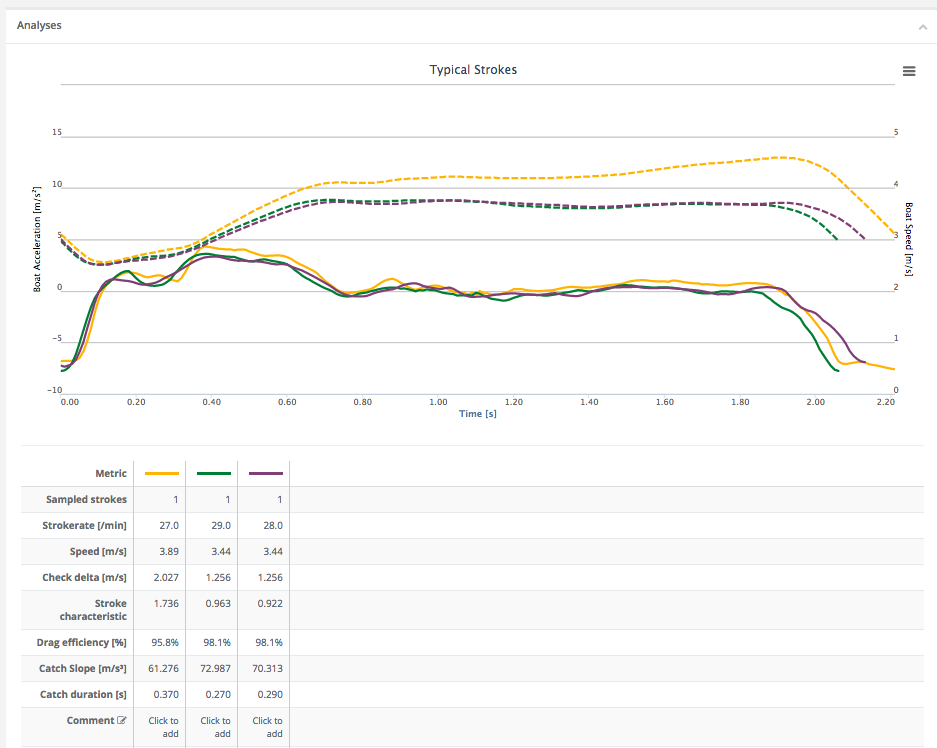Click the Boat Acceleration axis title
This screenshot has height=748, width=937.
point(38,237)
